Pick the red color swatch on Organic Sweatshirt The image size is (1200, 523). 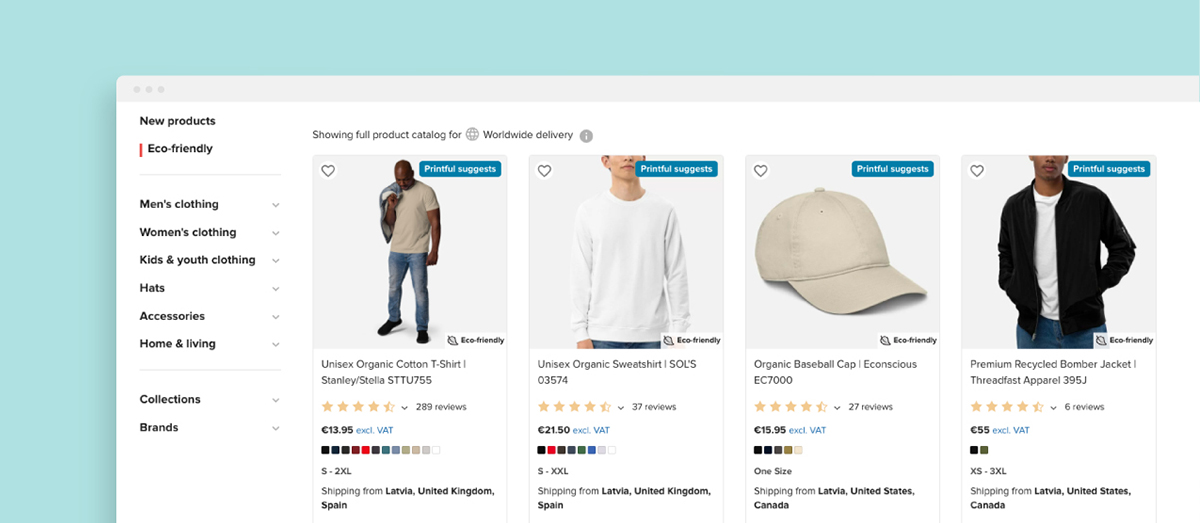pyautogui.click(x=551, y=450)
